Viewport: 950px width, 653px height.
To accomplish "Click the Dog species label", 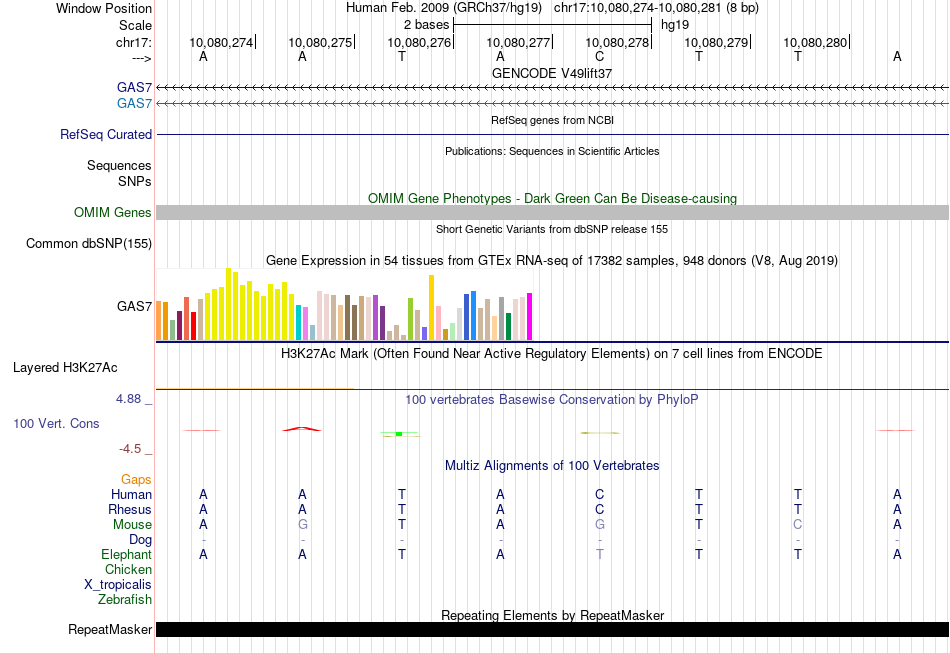I will click(x=140, y=539).
